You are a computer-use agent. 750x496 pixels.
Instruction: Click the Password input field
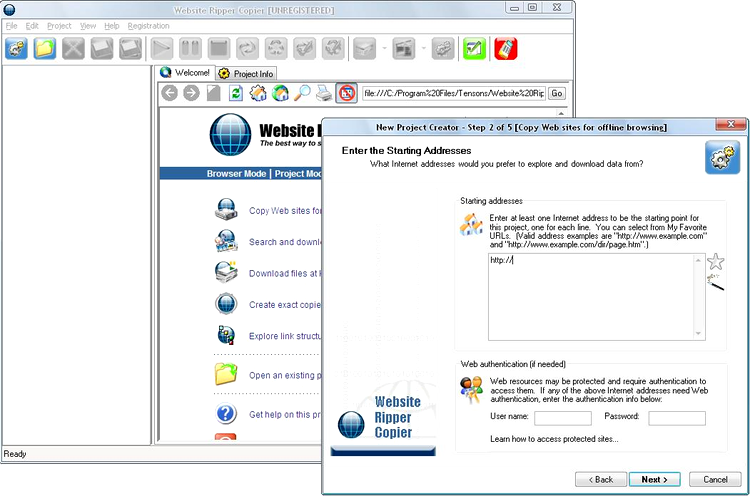click(x=676, y=418)
